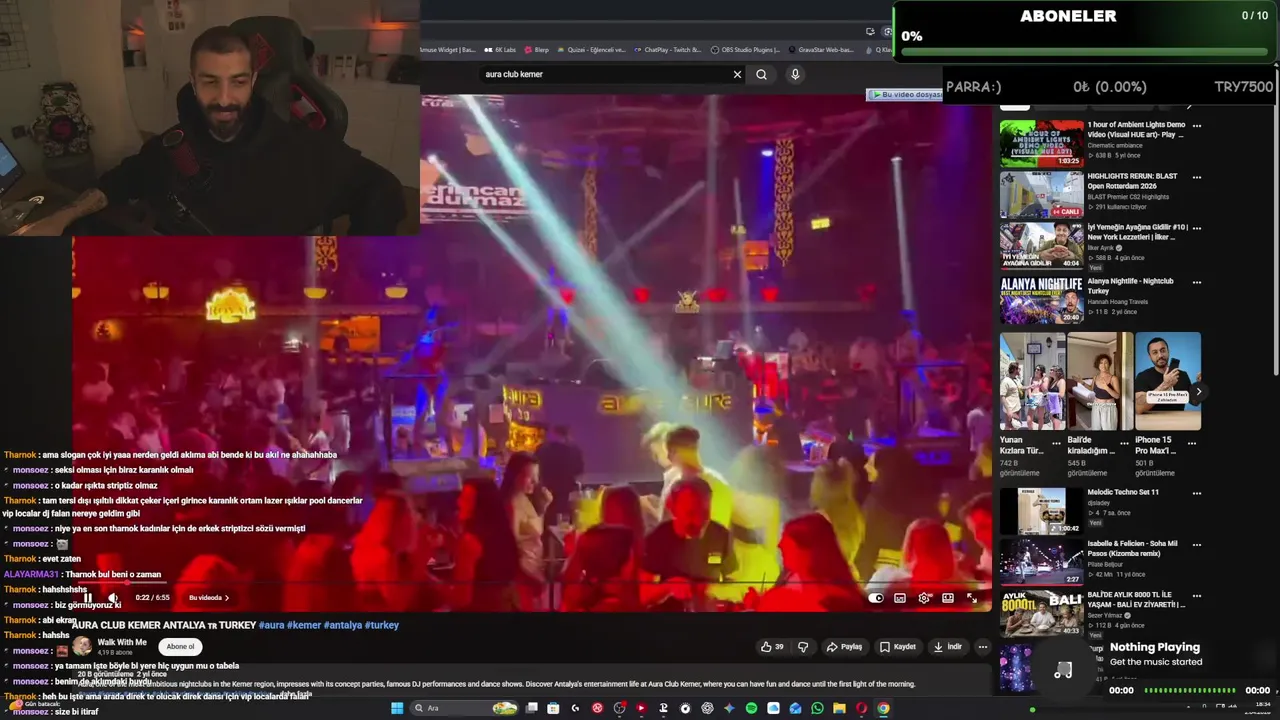Dislike the video with thumbs down
1280x720 pixels.
point(803,647)
